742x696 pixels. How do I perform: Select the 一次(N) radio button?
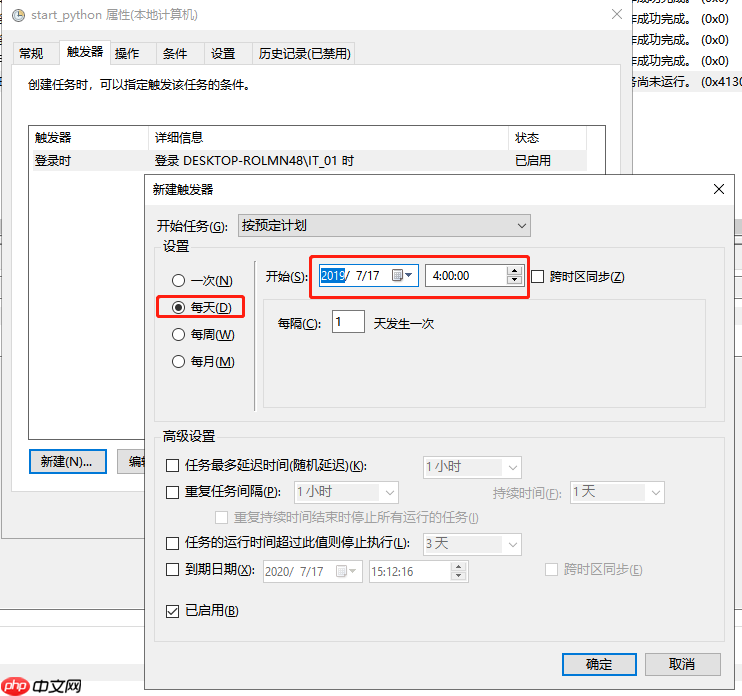(178, 281)
